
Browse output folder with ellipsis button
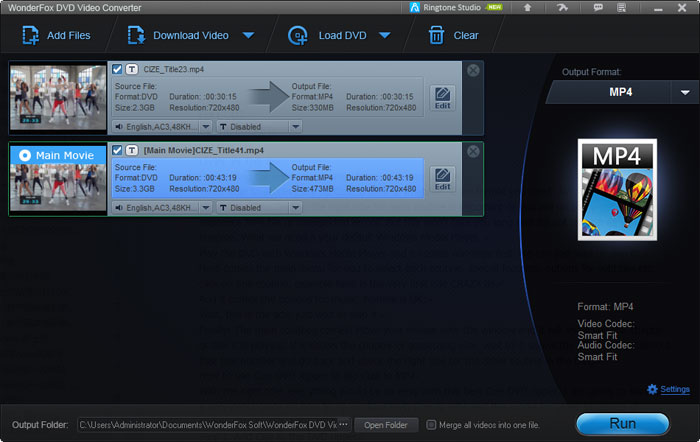[x=344, y=425]
